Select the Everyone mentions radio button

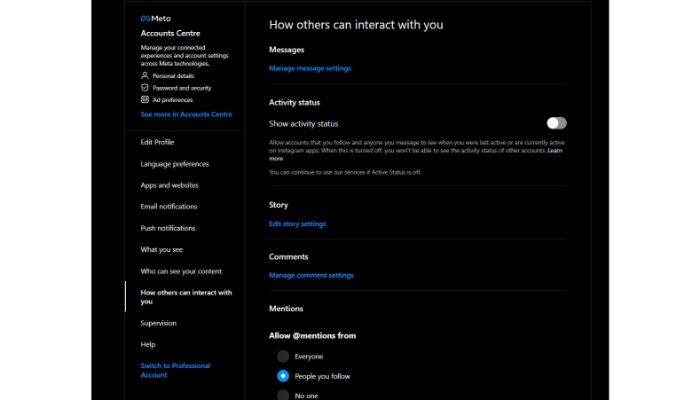tap(283, 356)
